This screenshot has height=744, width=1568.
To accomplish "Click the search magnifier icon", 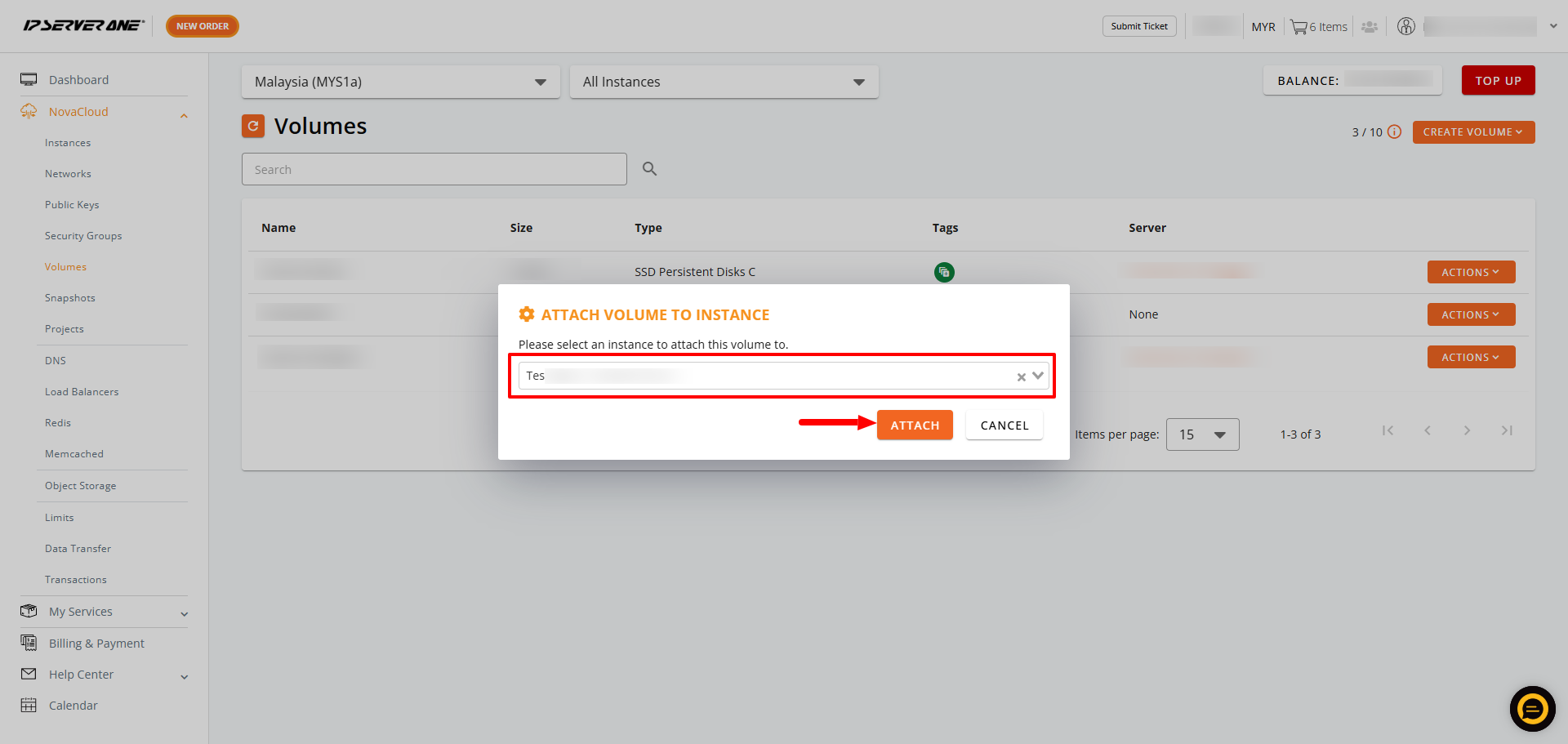I will 649,168.
